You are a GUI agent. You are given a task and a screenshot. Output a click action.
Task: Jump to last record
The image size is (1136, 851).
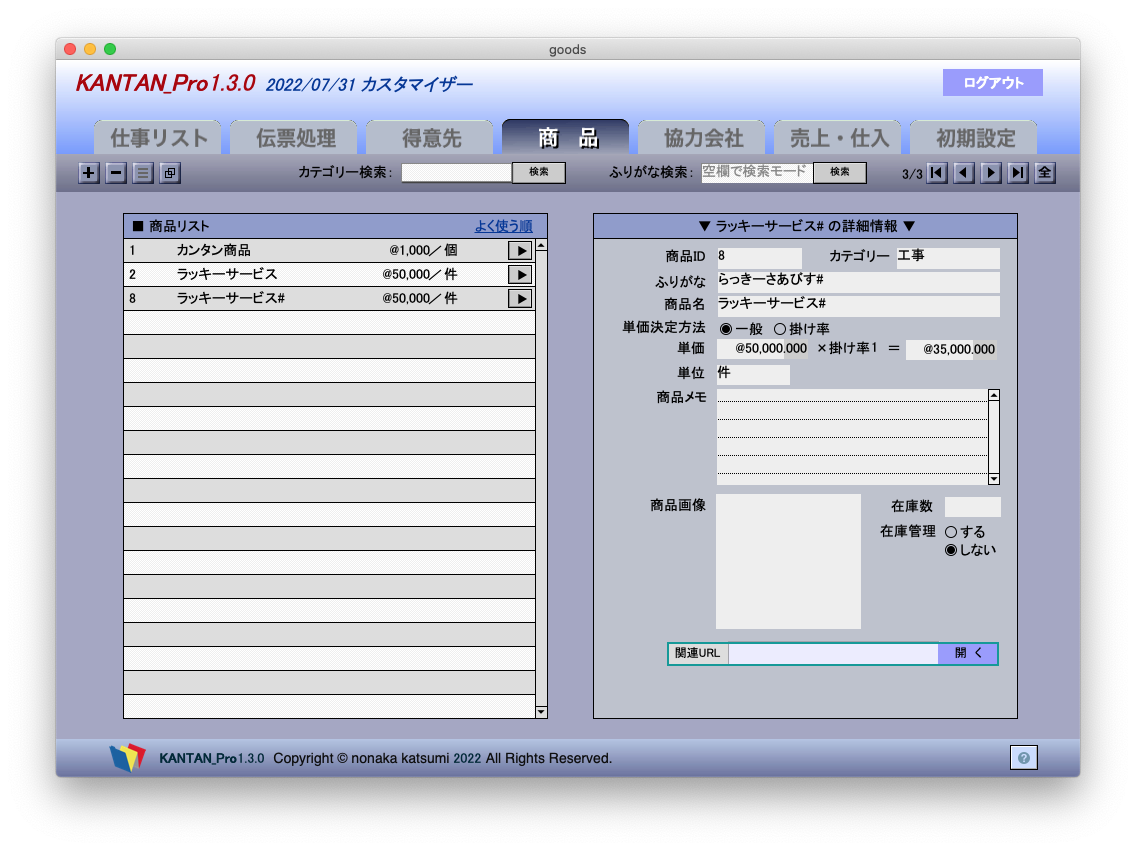(1018, 172)
